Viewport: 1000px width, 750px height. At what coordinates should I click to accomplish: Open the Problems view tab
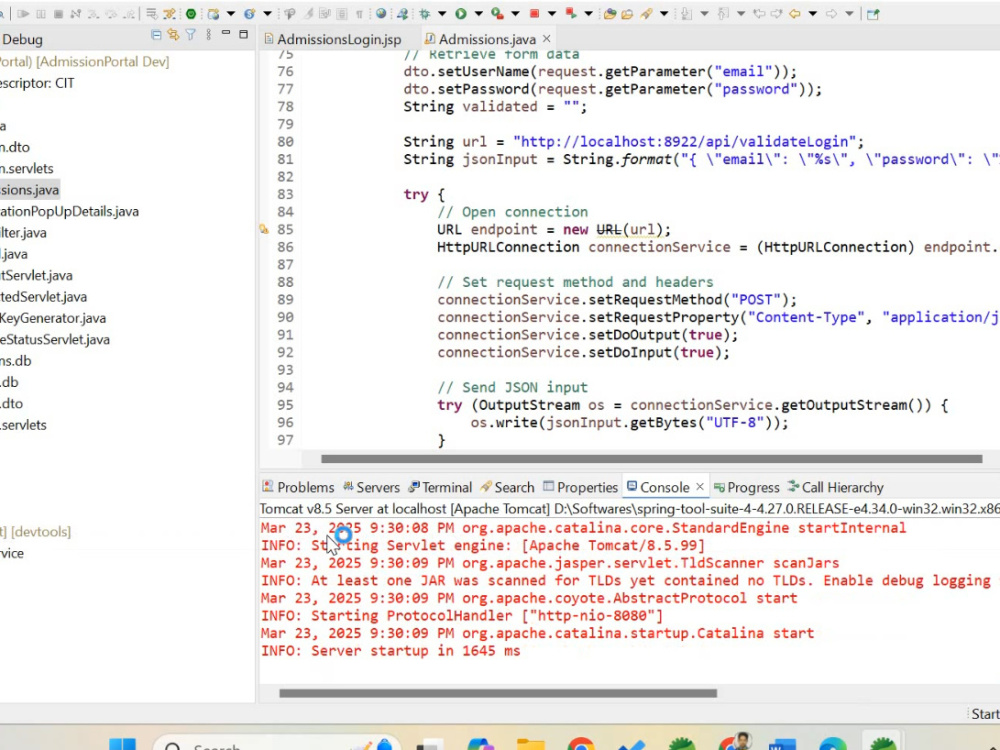[x=298, y=487]
